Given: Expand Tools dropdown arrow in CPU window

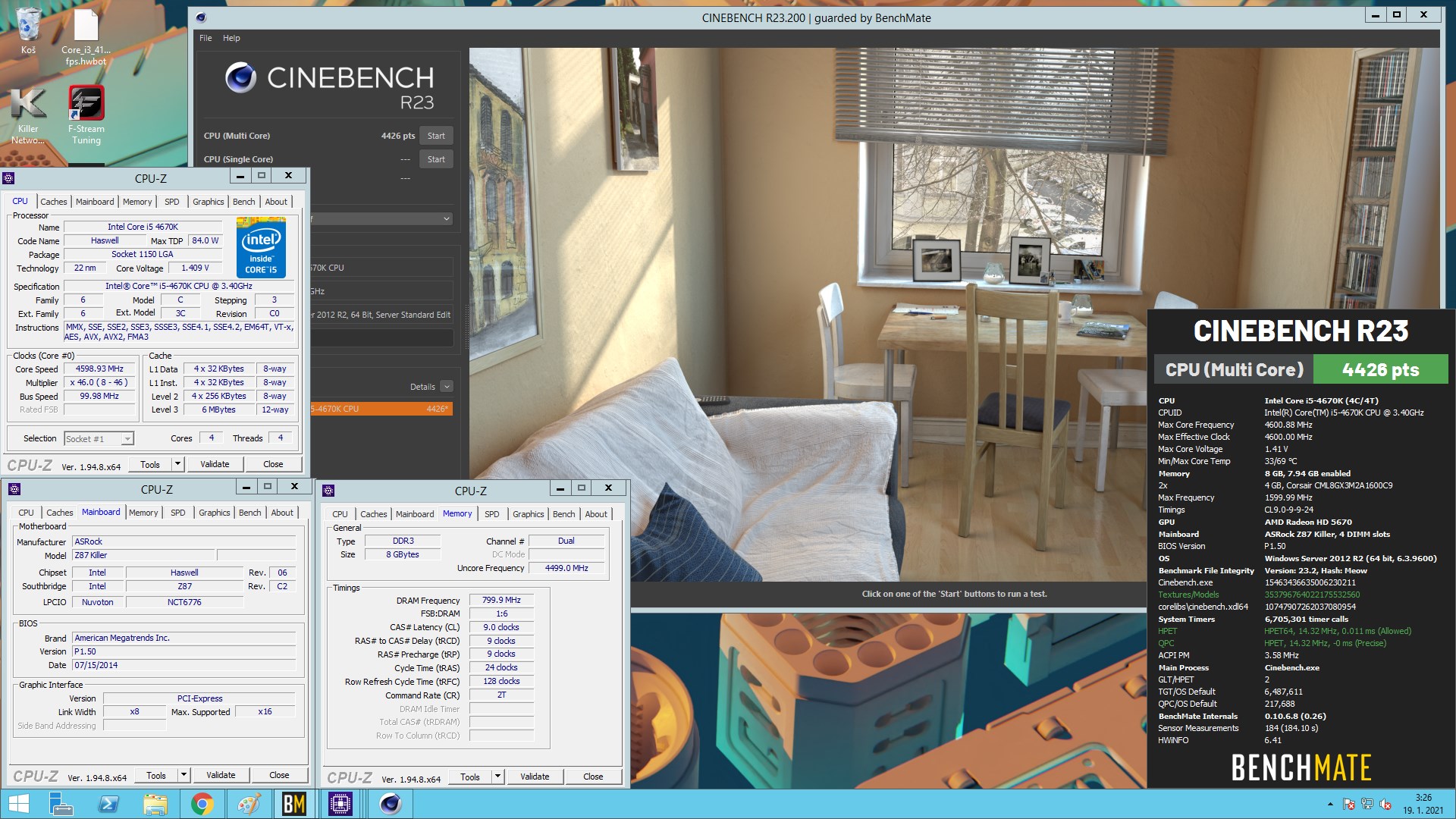Looking at the screenshot, I should click(x=177, y=464).
